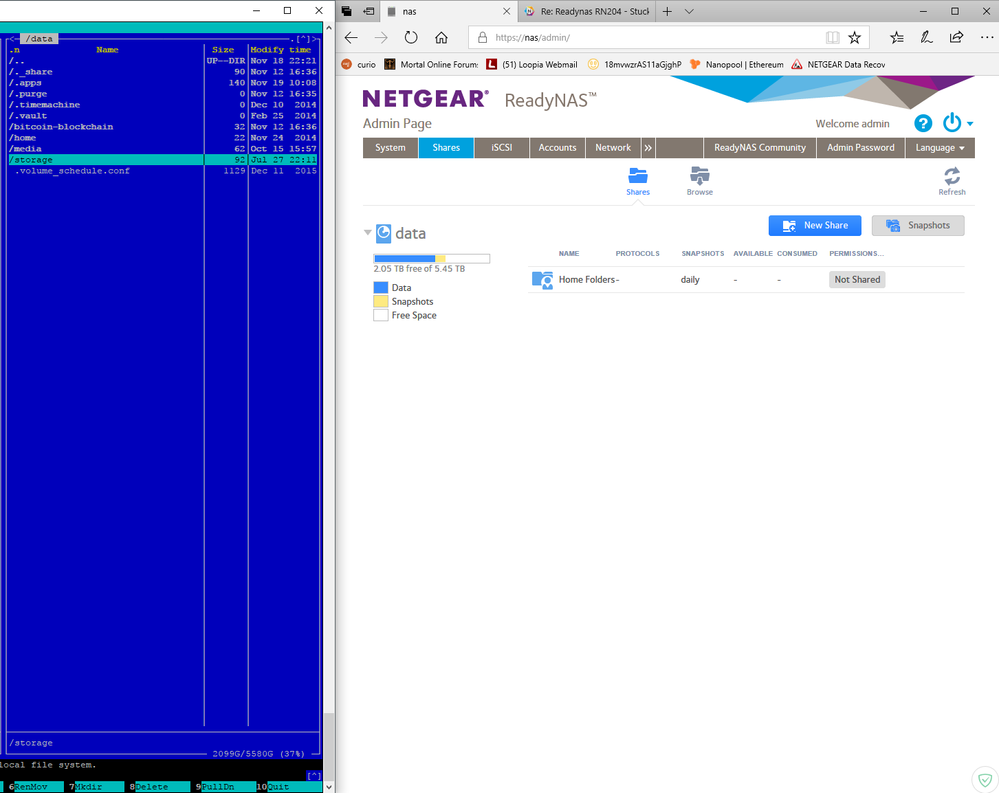Screen dimensions: 999x793
Task: Click the data volume icon
Action: click(x=384, y=233)
